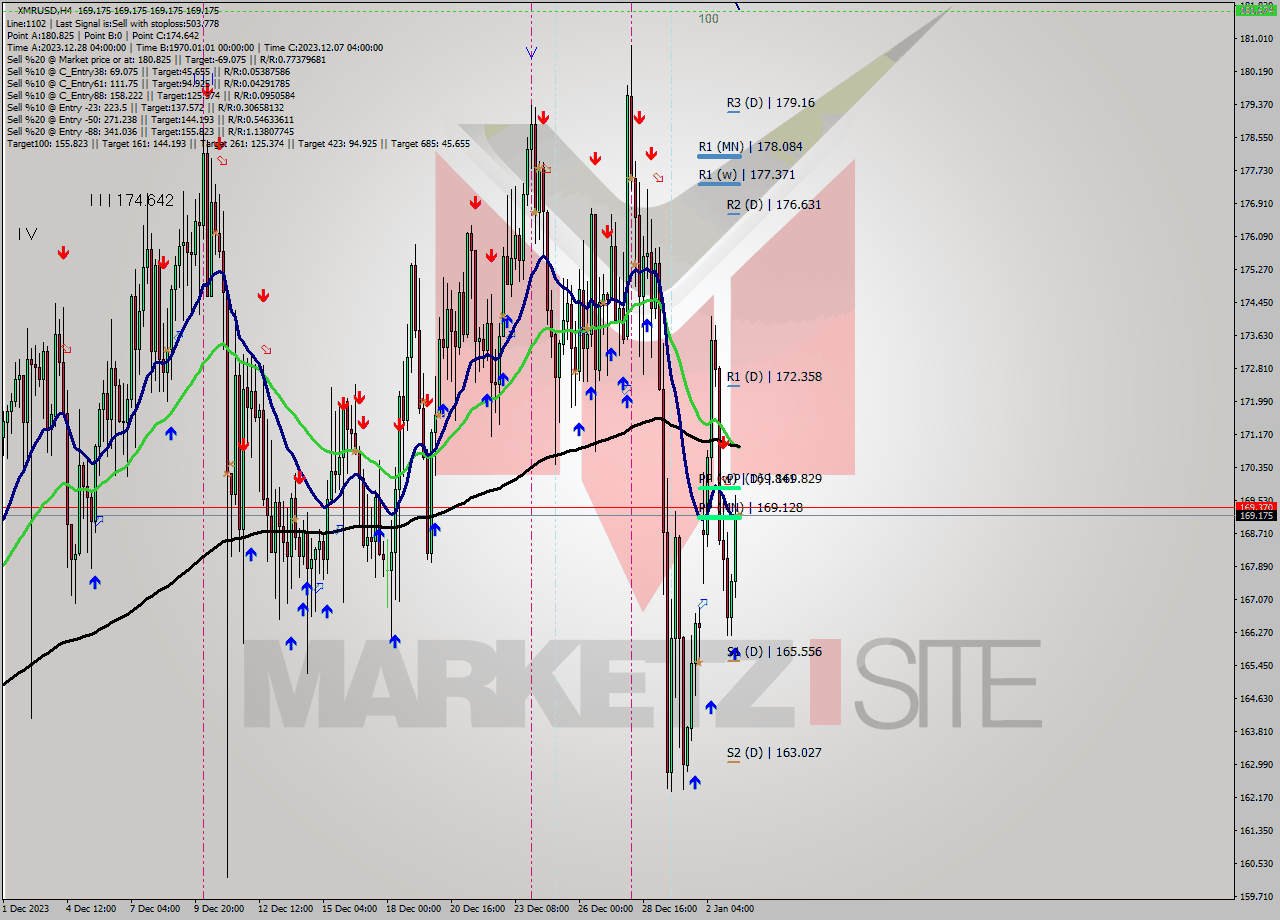Click the '20 Dec 16:00' time label
Screen dimensions: 1280x920
477,909
